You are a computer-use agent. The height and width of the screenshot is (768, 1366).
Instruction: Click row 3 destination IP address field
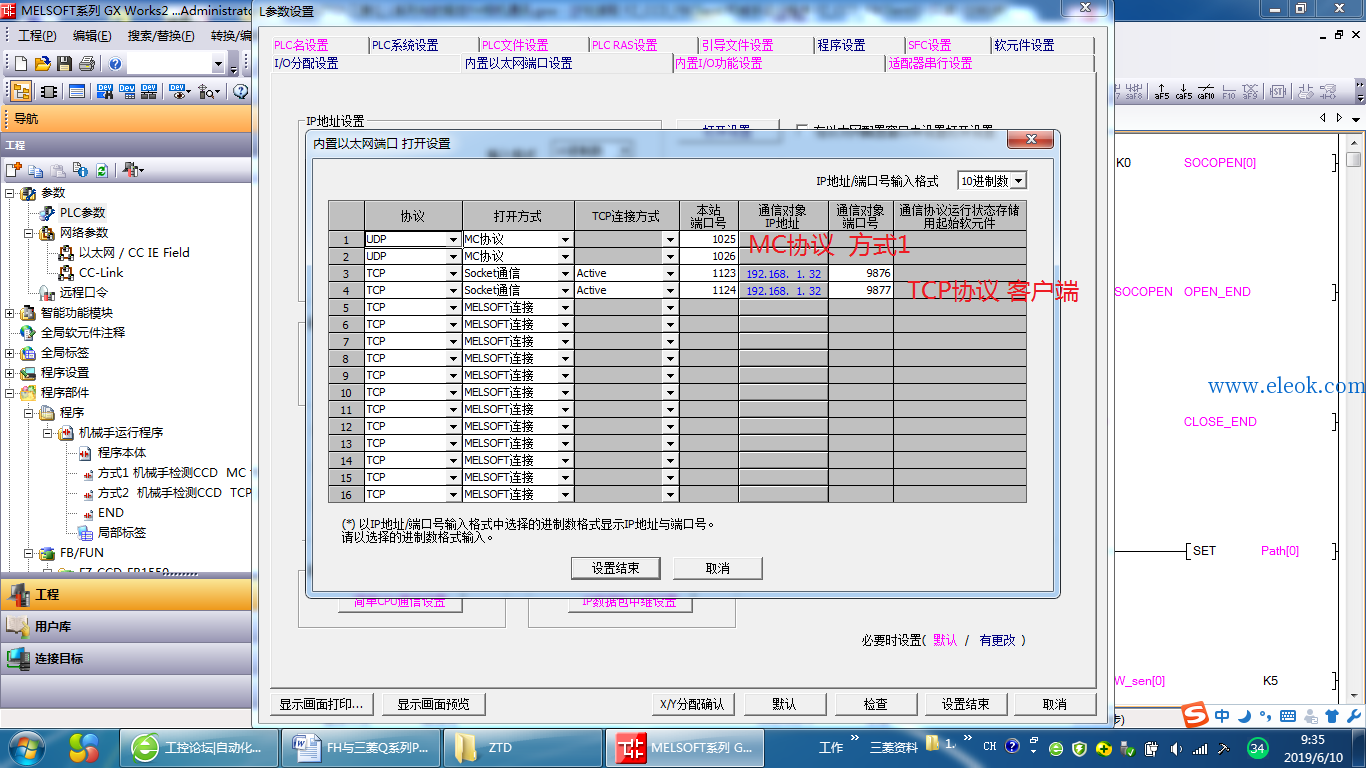click(x=783, y=274)
